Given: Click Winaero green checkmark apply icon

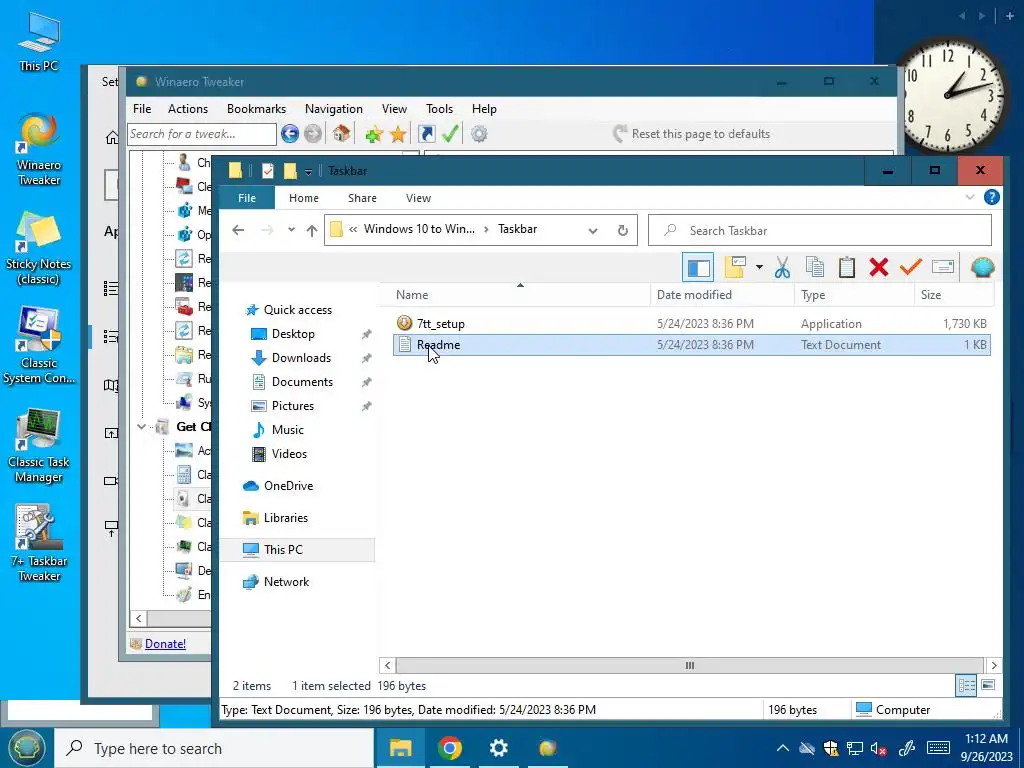Looking at the screenshot, I should pos(450,134).
